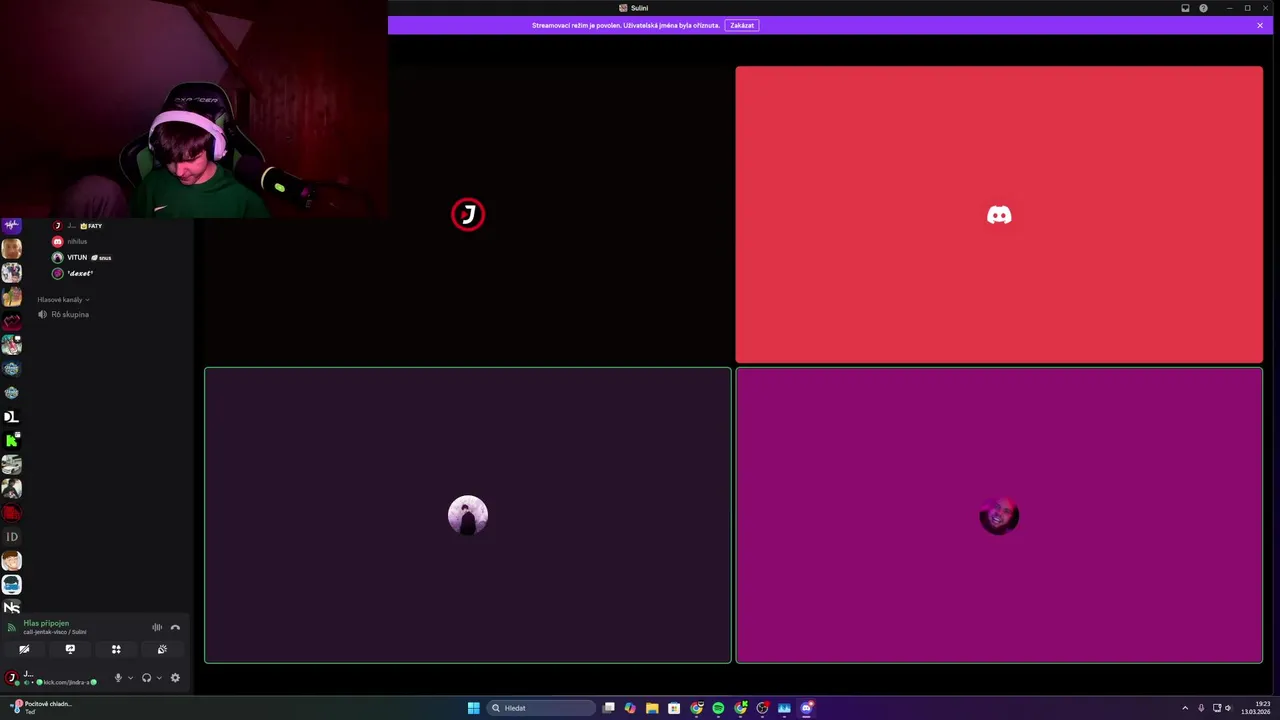Focus the red Discord logo tile
The width and height of the screenshot is (1280, 720).
tap(999, 214)
